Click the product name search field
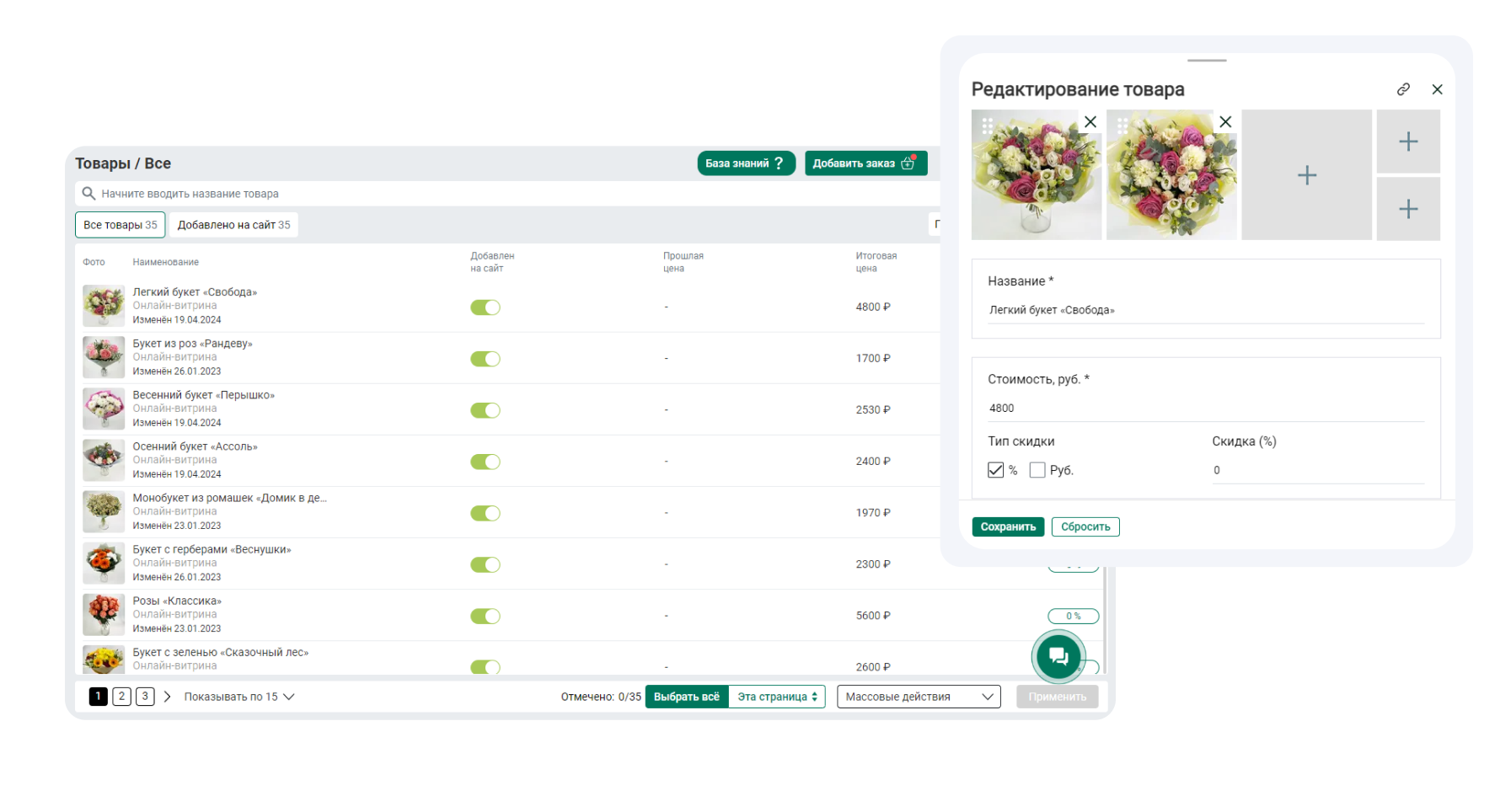This screenshot has height=812, width=1511. click(x=507, y=194)
